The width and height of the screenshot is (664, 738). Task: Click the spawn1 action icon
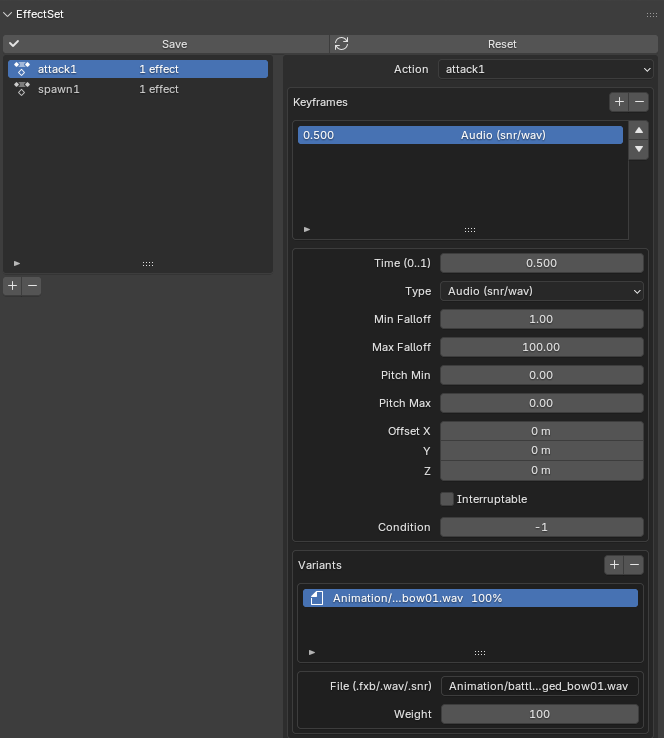[x=22, y=88]
